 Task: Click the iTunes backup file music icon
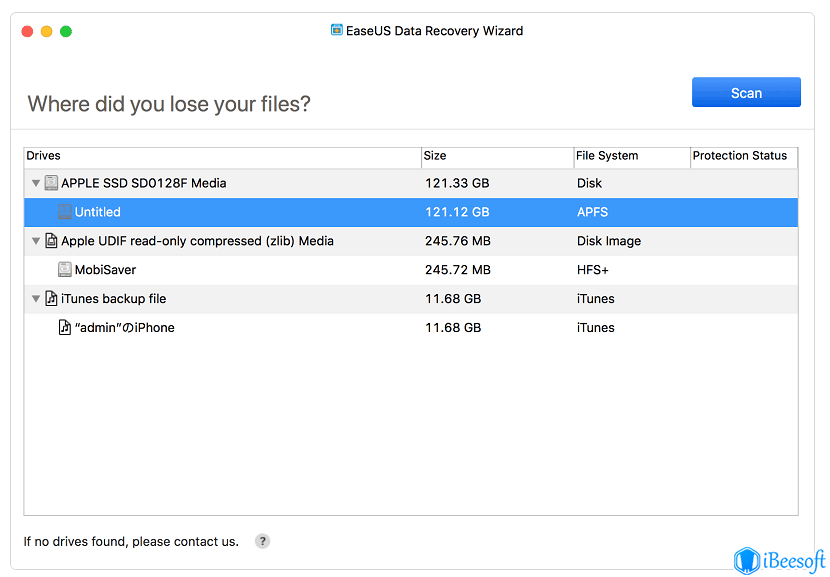point(51,299)
